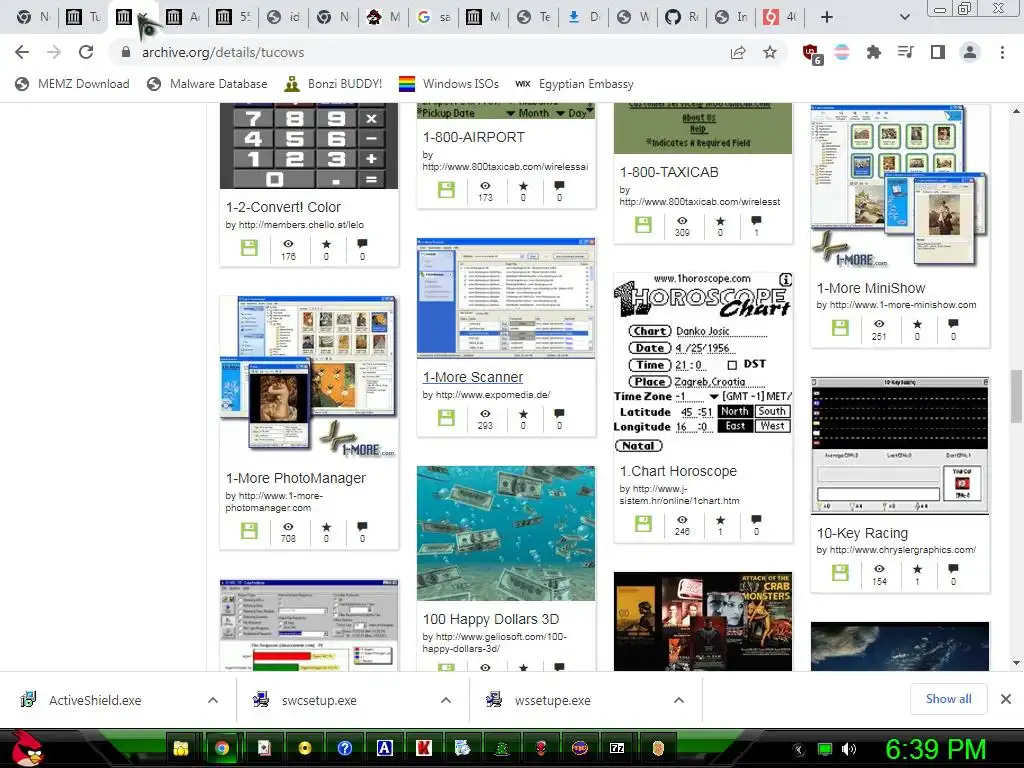1024x768 pixels.
Task: Switch to the tab labeled id
Action: [283, 17]
